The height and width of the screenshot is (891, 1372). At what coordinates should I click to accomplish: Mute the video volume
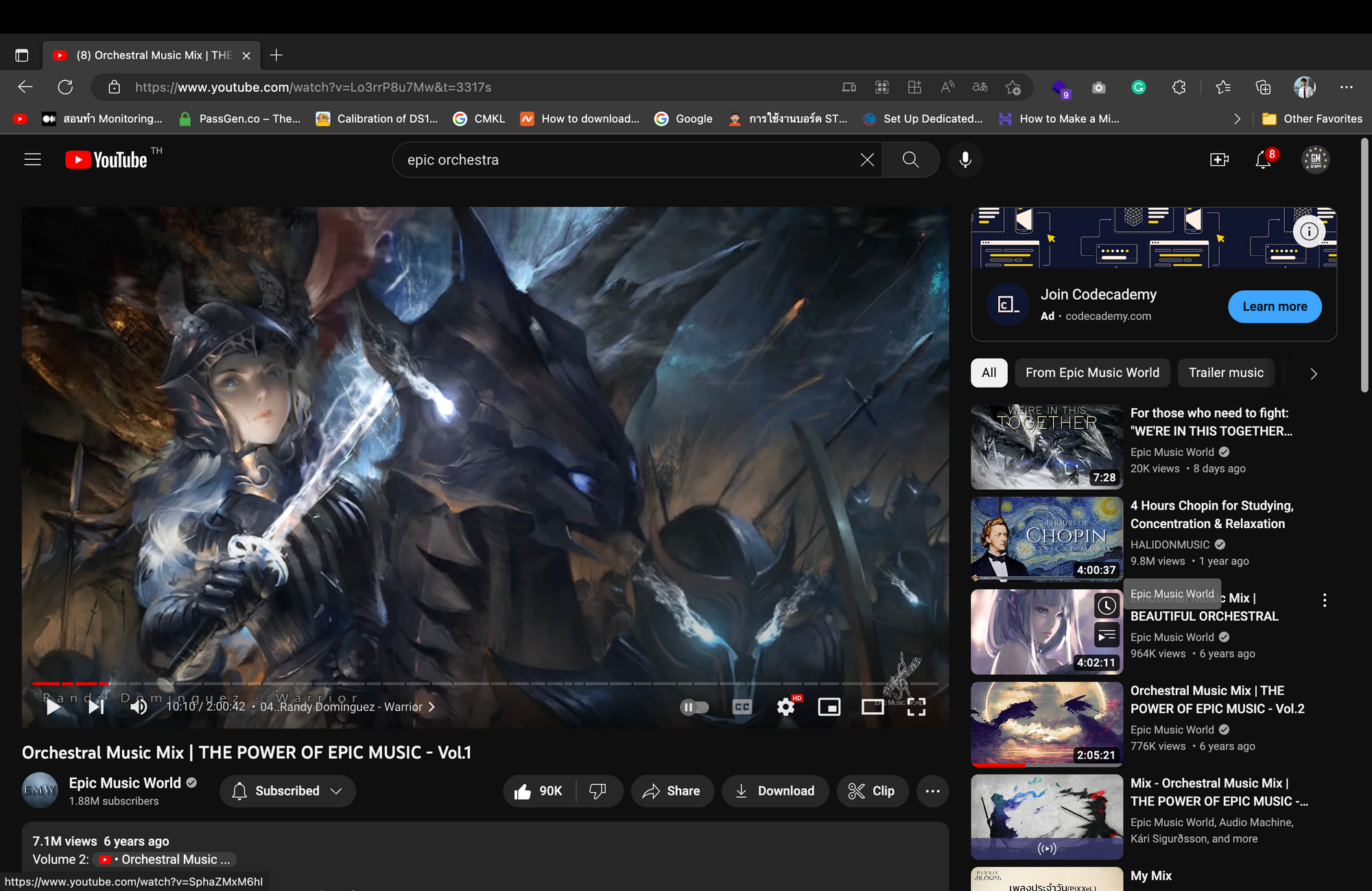[139, 706]
